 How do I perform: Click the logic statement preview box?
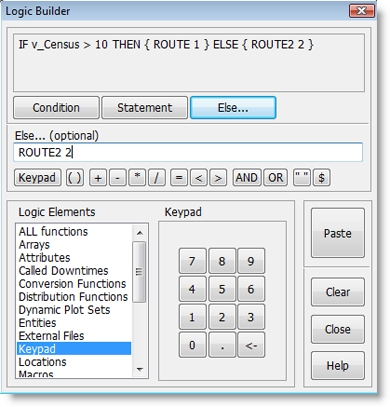coord(189,63)
